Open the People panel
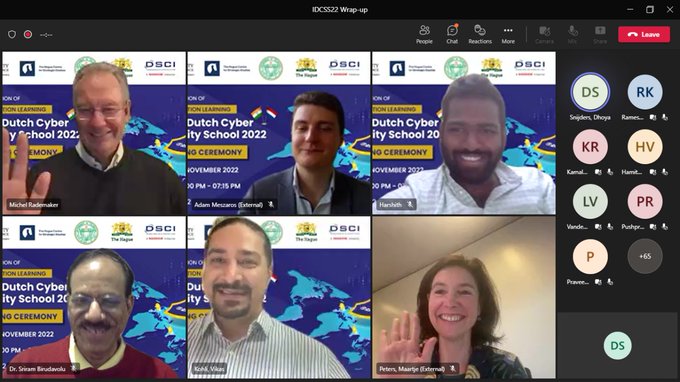The width and height of the screenshot is (680, 382). click(424, 34)
